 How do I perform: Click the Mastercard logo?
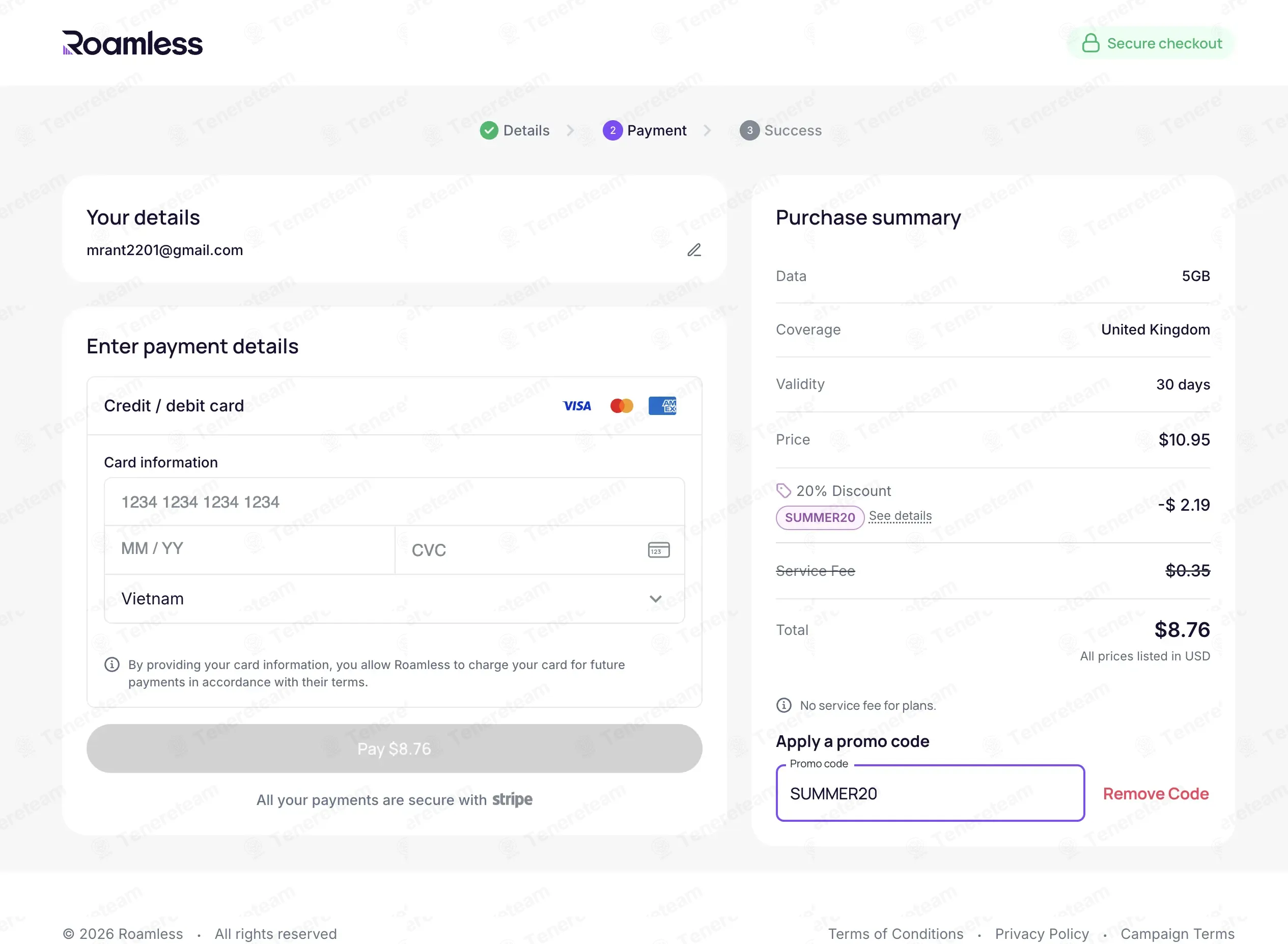(x=622, y=406)
